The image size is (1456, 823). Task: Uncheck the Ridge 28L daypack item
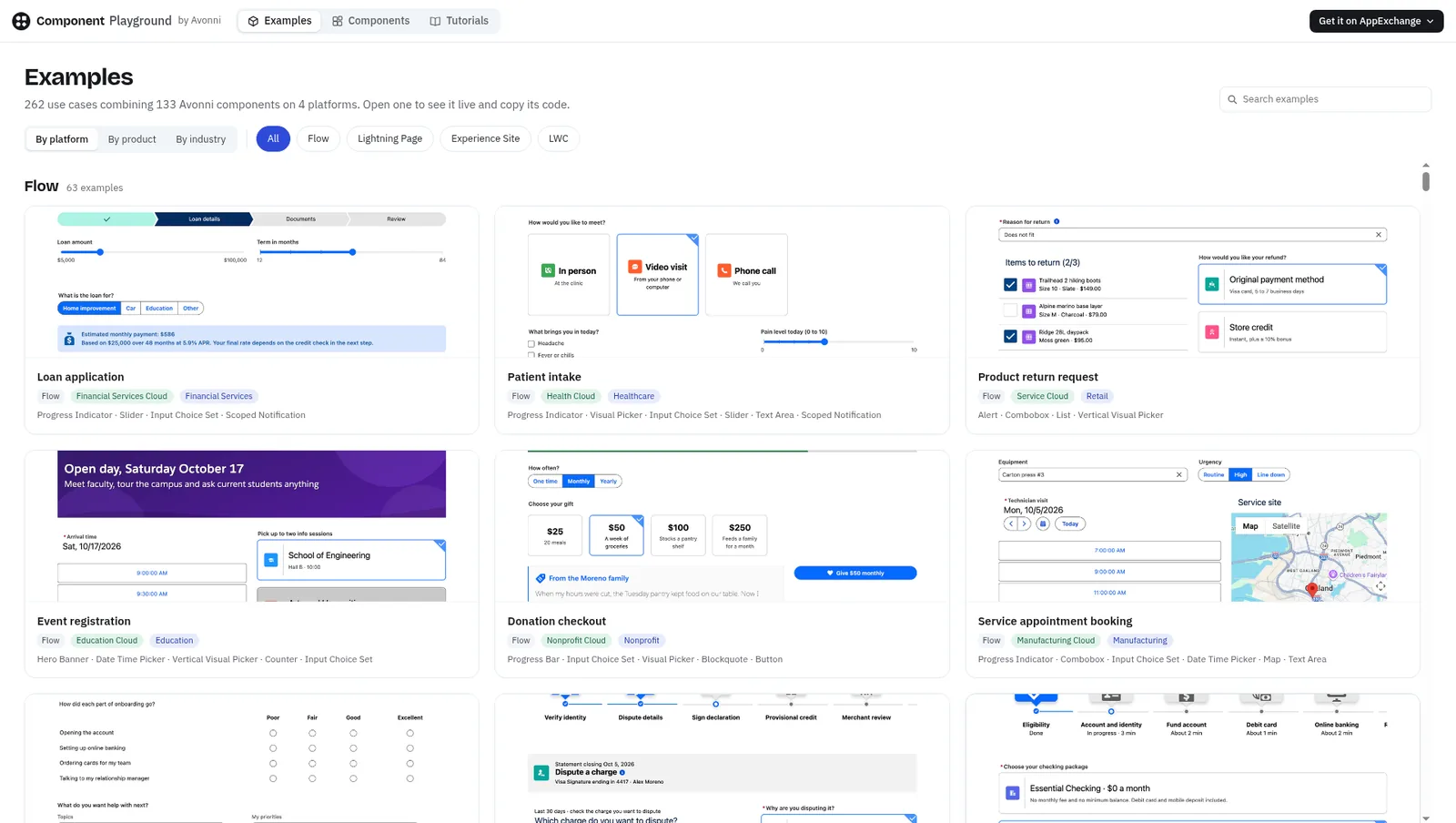[1010, 336]
